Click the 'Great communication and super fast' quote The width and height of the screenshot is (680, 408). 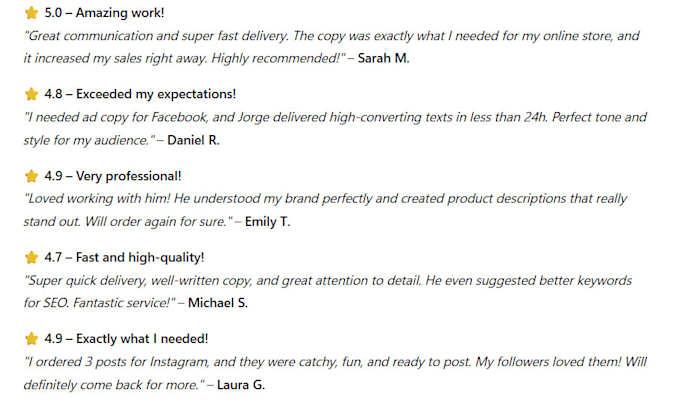point(332,47)
